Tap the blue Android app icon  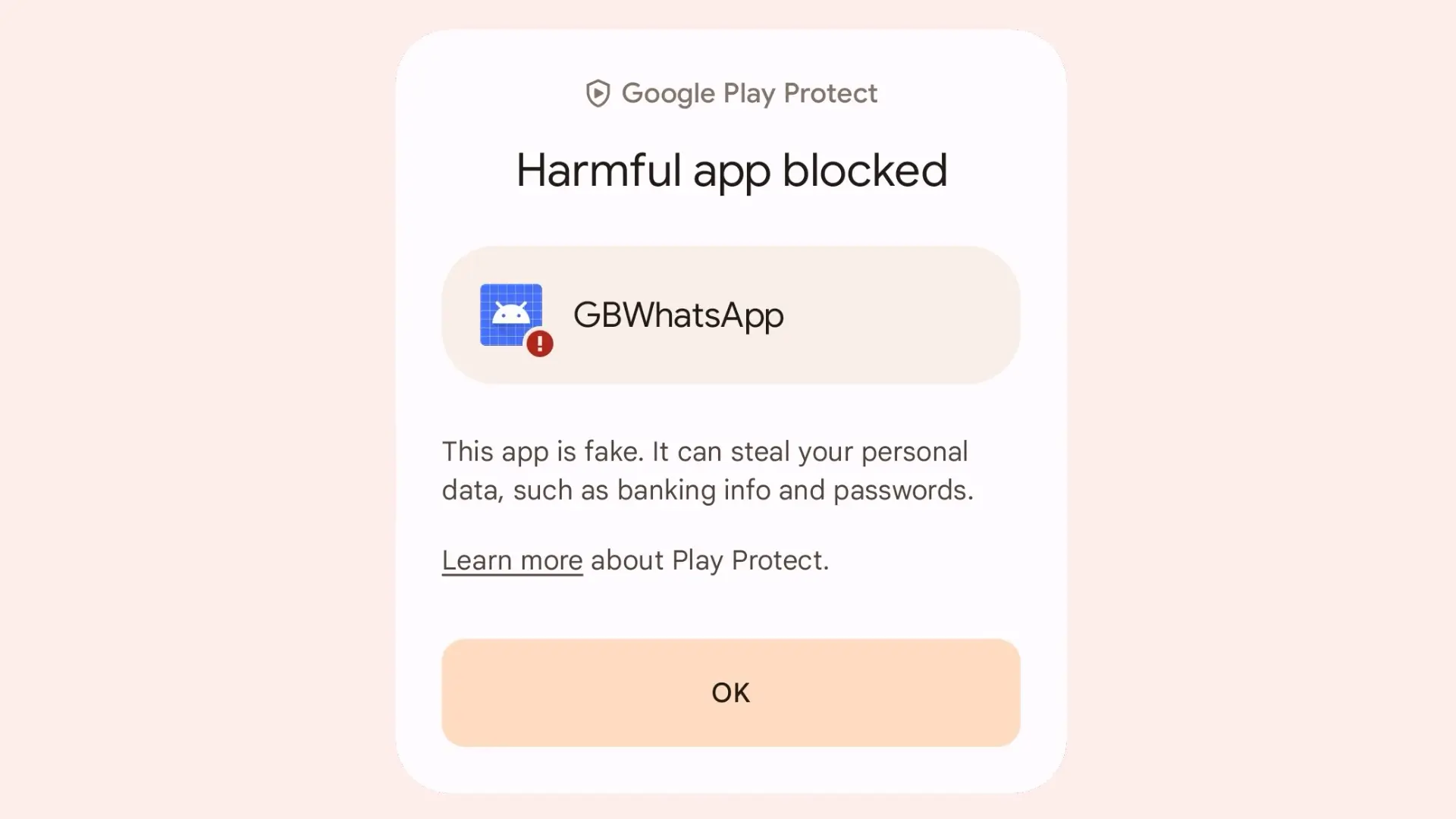tap(510, 315)
